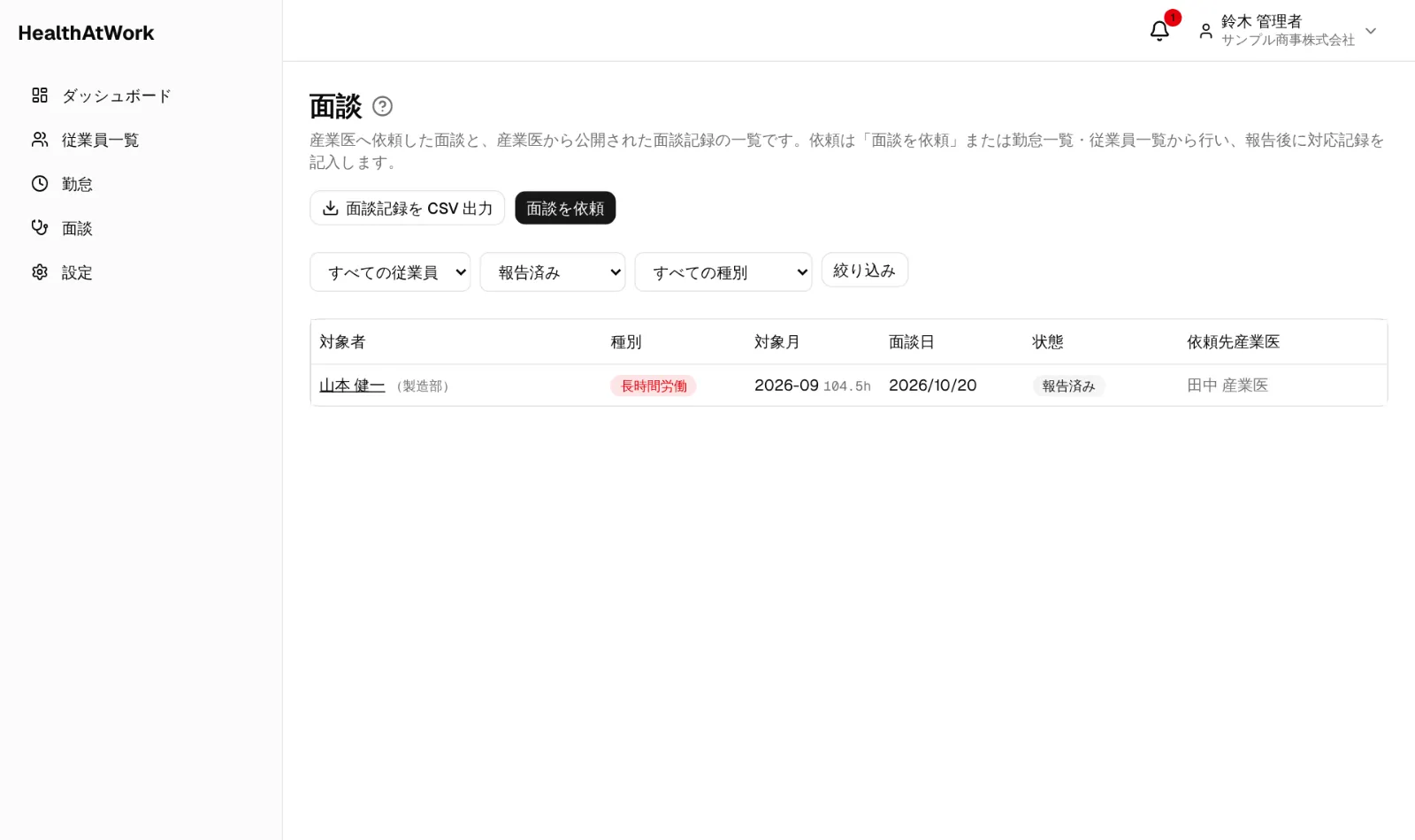Screen dimensions: 1415x840
Task: Click the 2026/10/20 interview date
Action: (x=932, y=386)
